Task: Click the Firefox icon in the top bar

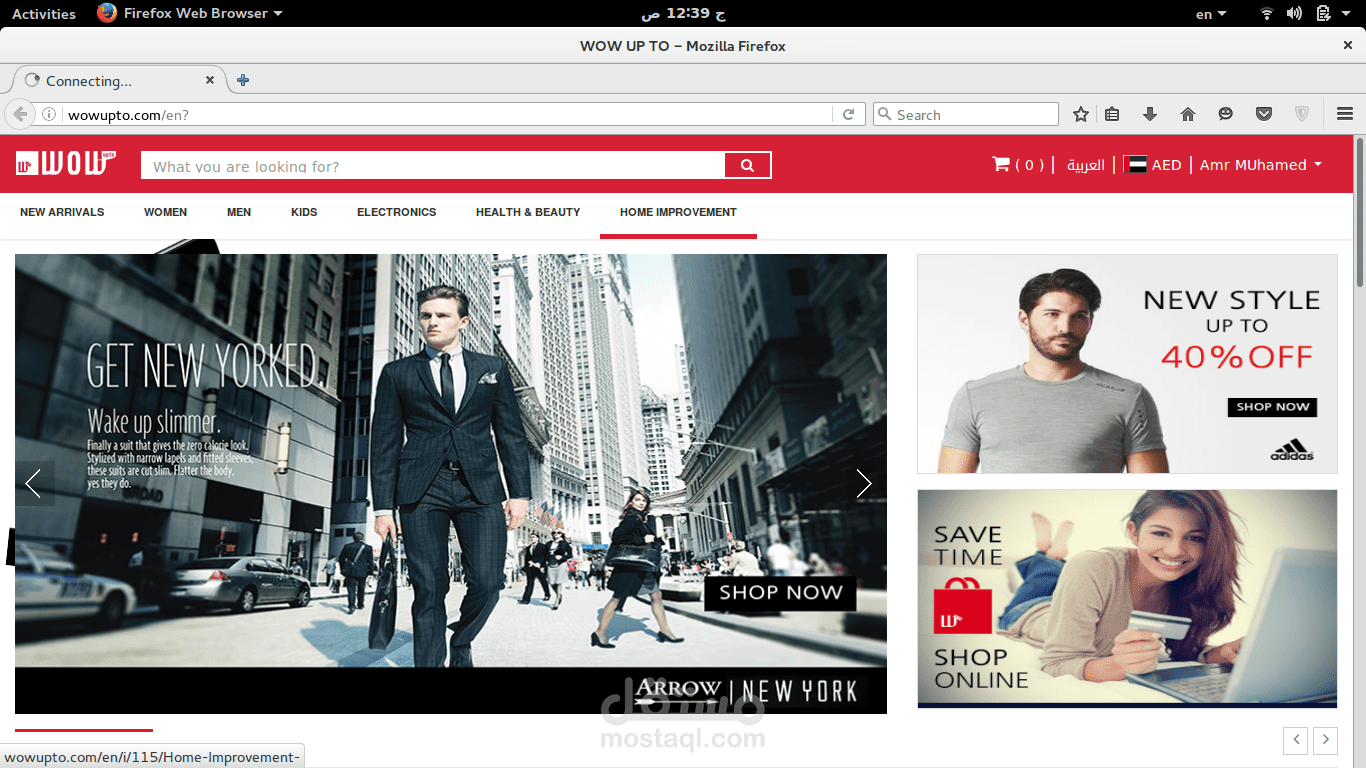Action: point(107,13)
